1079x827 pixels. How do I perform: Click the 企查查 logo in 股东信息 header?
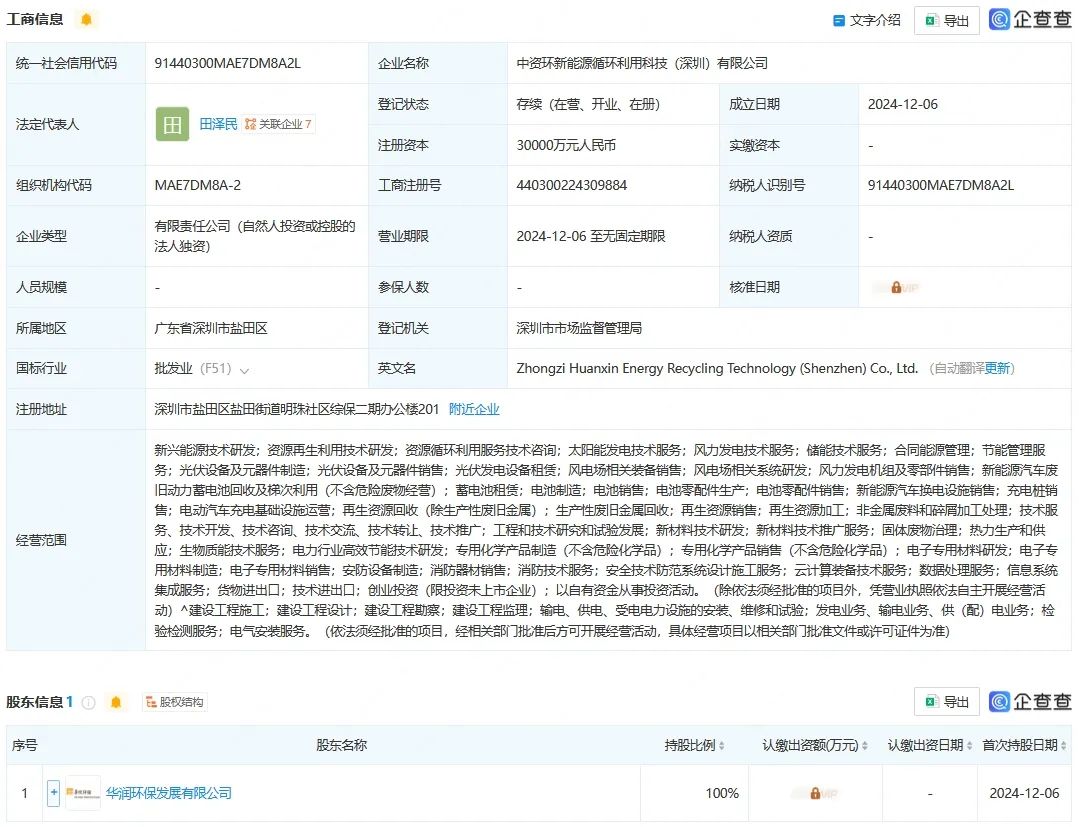1029,701
